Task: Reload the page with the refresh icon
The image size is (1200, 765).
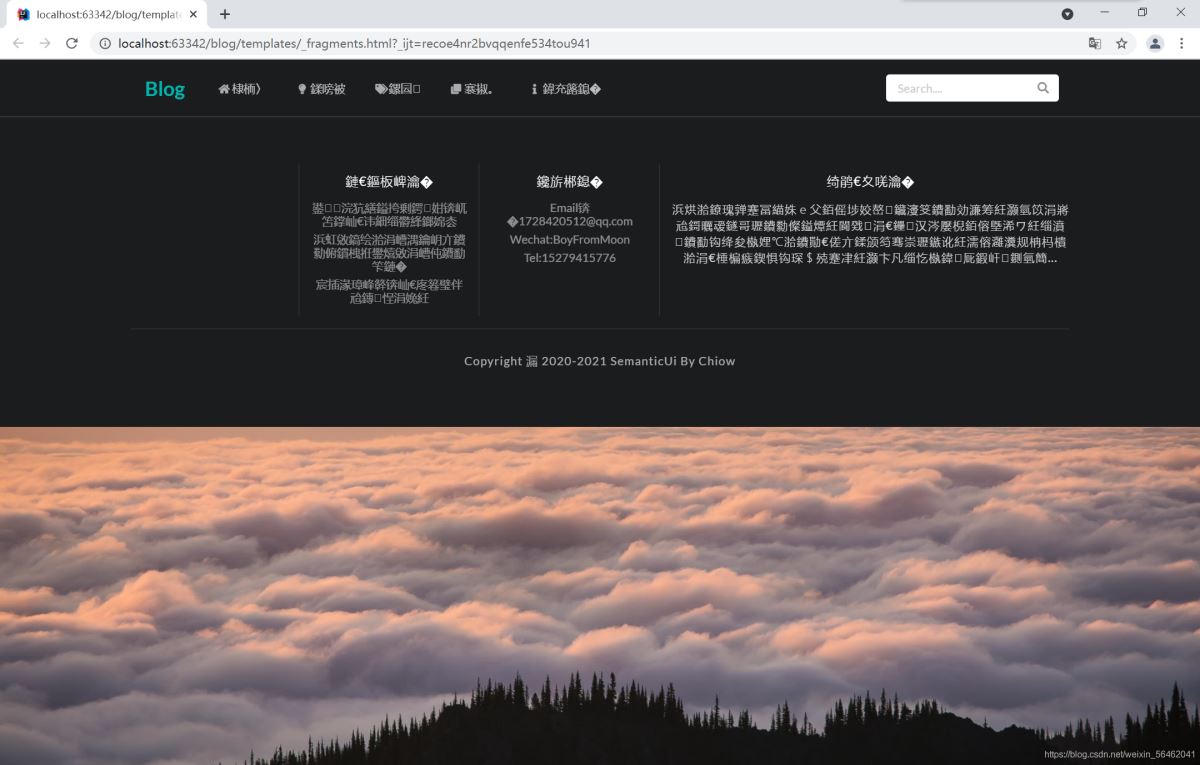Action: point(71,43)
